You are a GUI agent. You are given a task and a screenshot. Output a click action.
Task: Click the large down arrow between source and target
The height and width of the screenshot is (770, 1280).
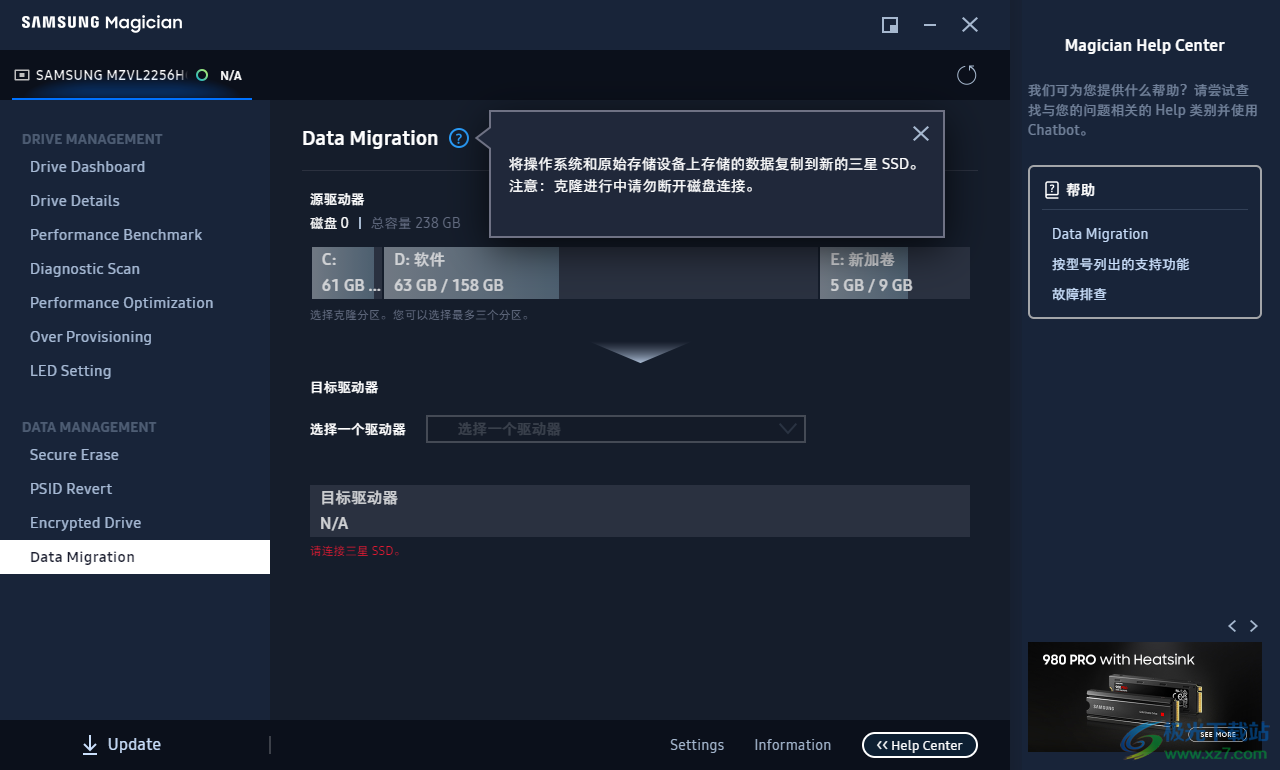click(640, 354)
